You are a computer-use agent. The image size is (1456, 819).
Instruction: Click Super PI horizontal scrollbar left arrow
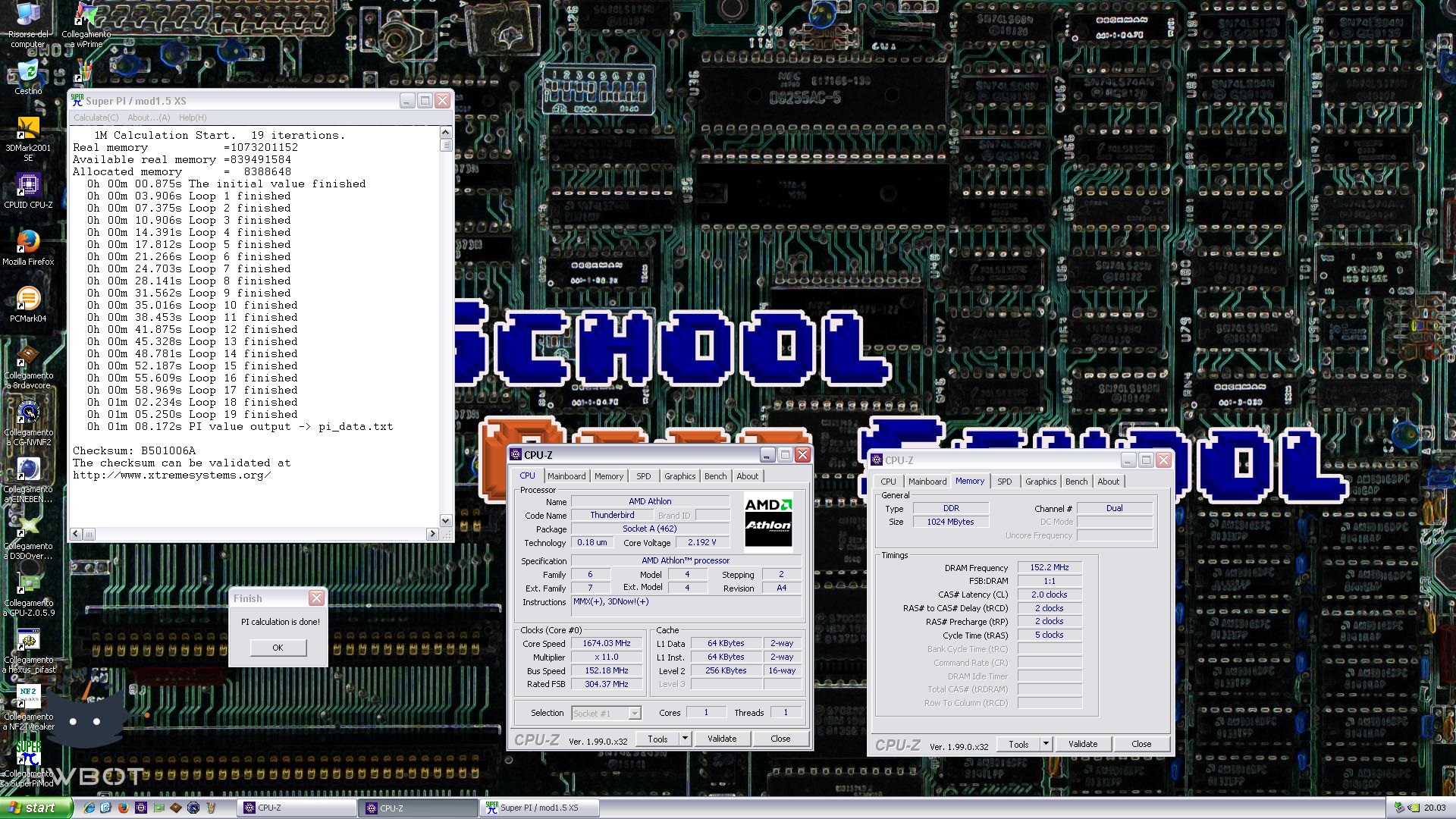tap(76, 534)
